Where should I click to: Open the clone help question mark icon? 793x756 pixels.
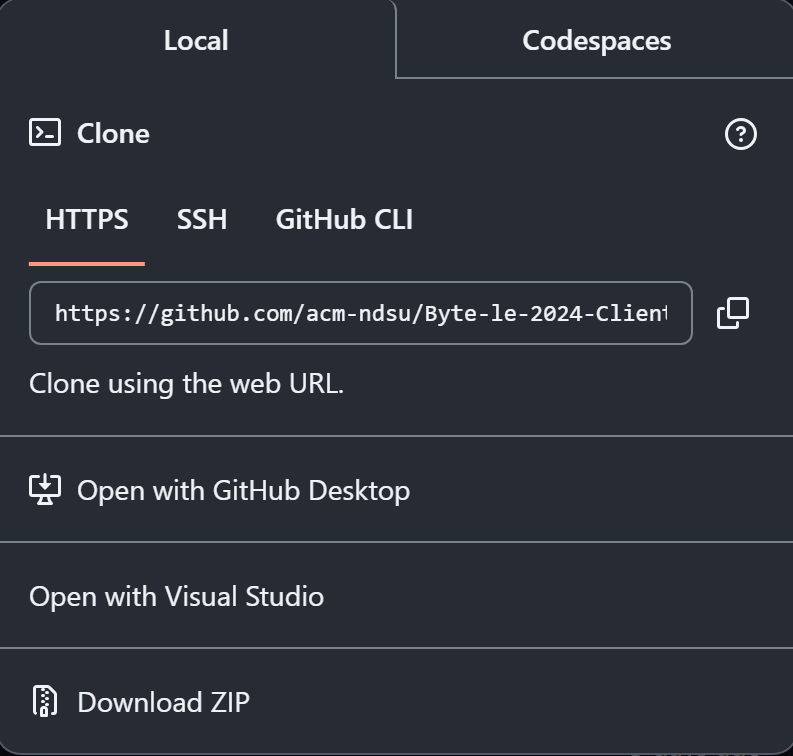point(740,134)
